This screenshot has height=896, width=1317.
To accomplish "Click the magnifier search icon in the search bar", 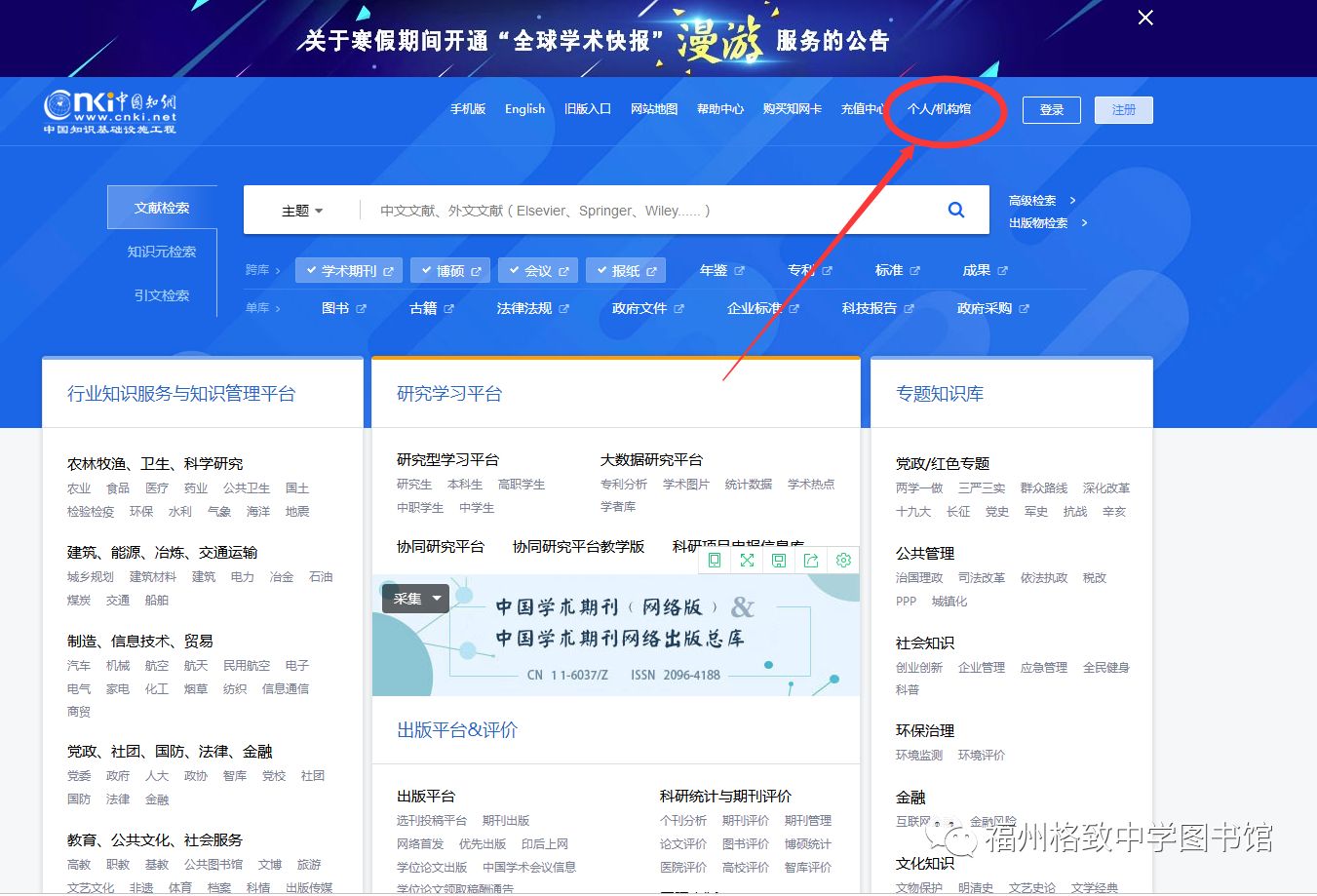I will [x=956, y=210].
